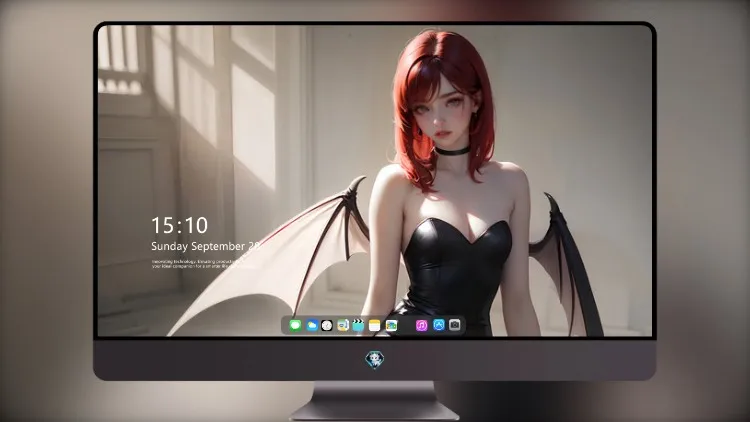Image resolution: width=750 pixels, height=422 pixels.
Task: Open the clapperboard video app in dock
Action: (358, 325)
